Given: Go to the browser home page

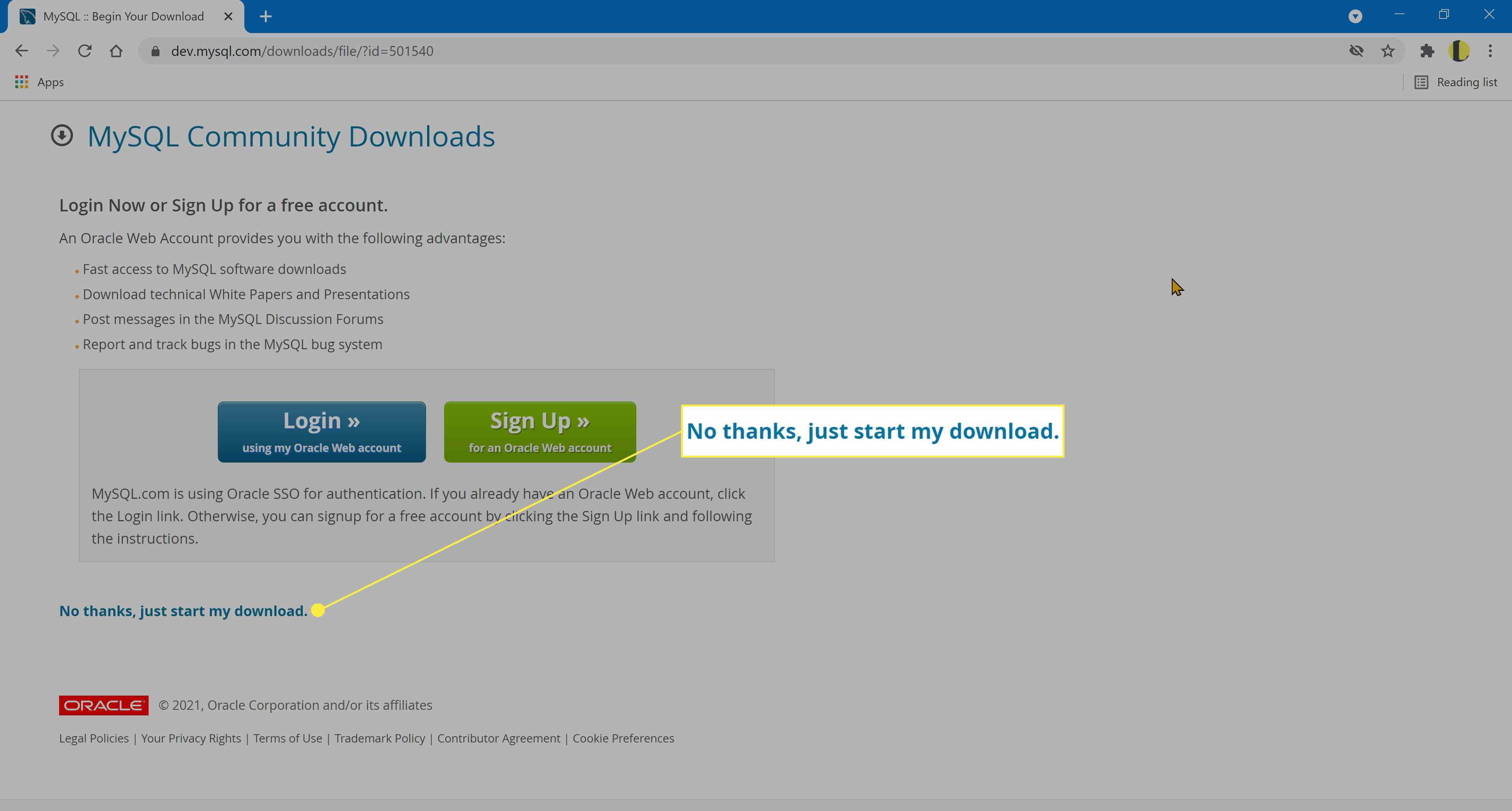Looking at the screenshot, I should pos(116,51).
